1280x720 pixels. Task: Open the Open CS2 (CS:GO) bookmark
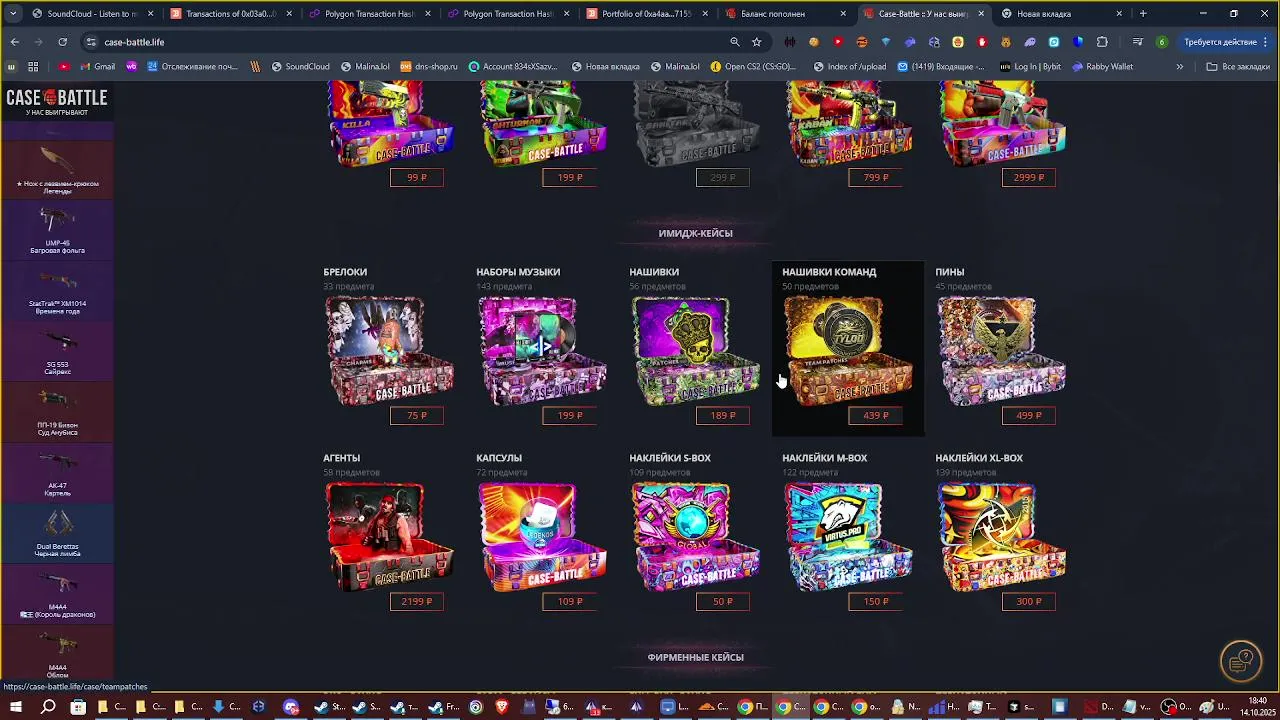click(753, 67)
